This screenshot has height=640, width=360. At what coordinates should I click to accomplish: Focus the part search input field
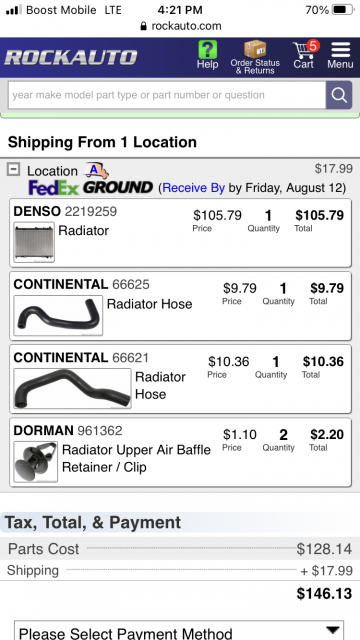pyautogui.click(x=167, y=95)
